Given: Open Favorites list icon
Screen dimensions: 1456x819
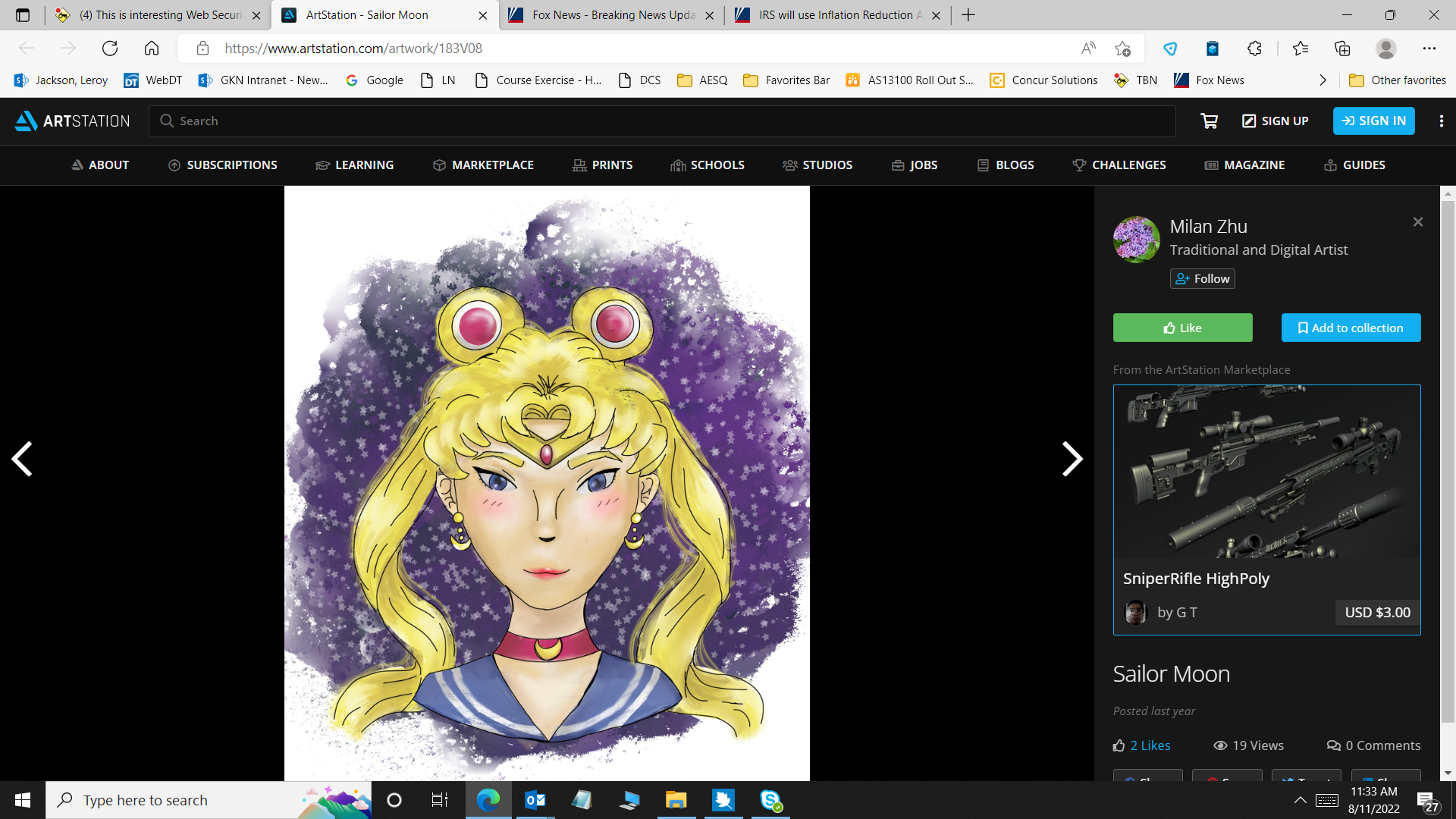Looking at the screenshot, I should 1301,49.
